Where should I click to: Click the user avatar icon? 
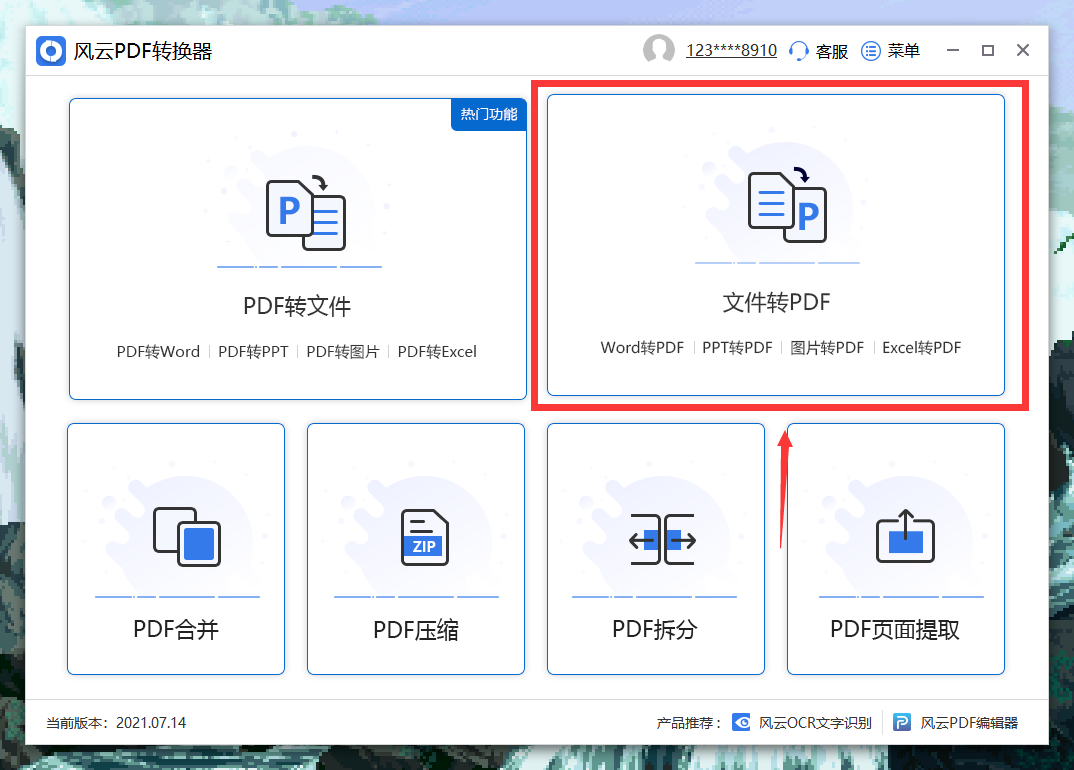click(x=658, y=50)
